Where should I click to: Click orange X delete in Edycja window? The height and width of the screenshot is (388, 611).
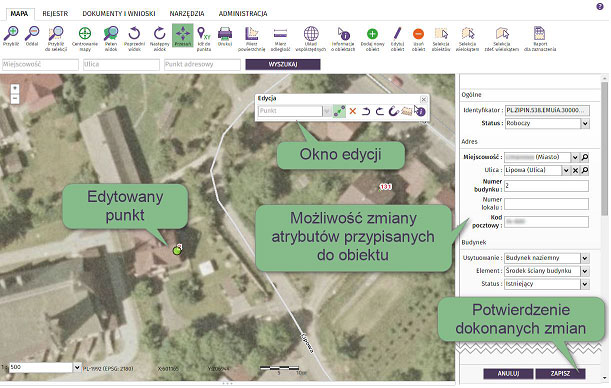353,111
